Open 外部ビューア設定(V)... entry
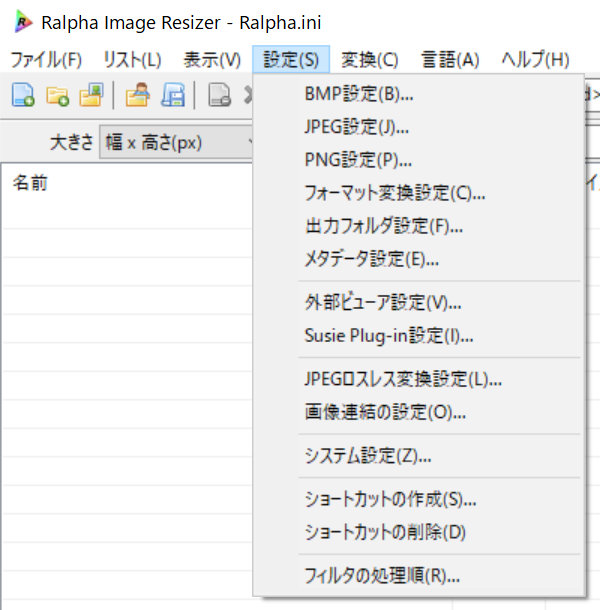 pos(419,302)
